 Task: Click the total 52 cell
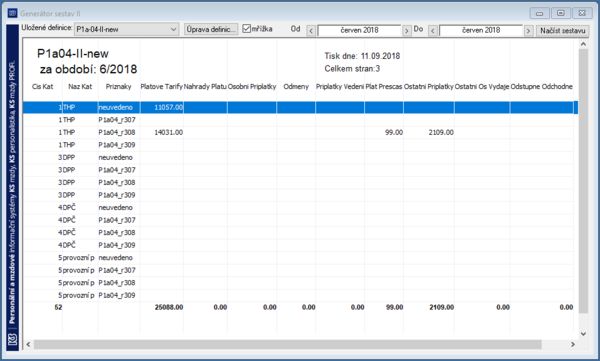[58, 307]
